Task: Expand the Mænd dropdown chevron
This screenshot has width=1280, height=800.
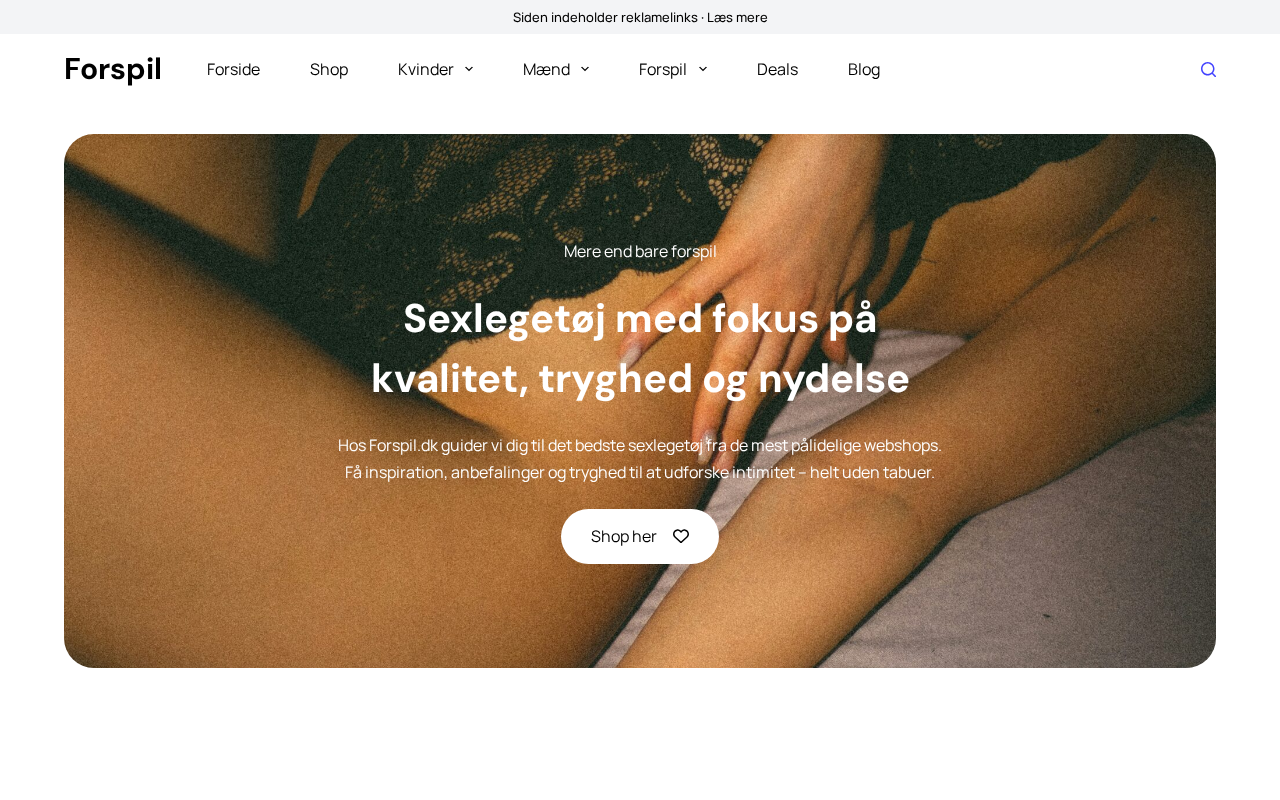Action: click(x=585, y=69)
